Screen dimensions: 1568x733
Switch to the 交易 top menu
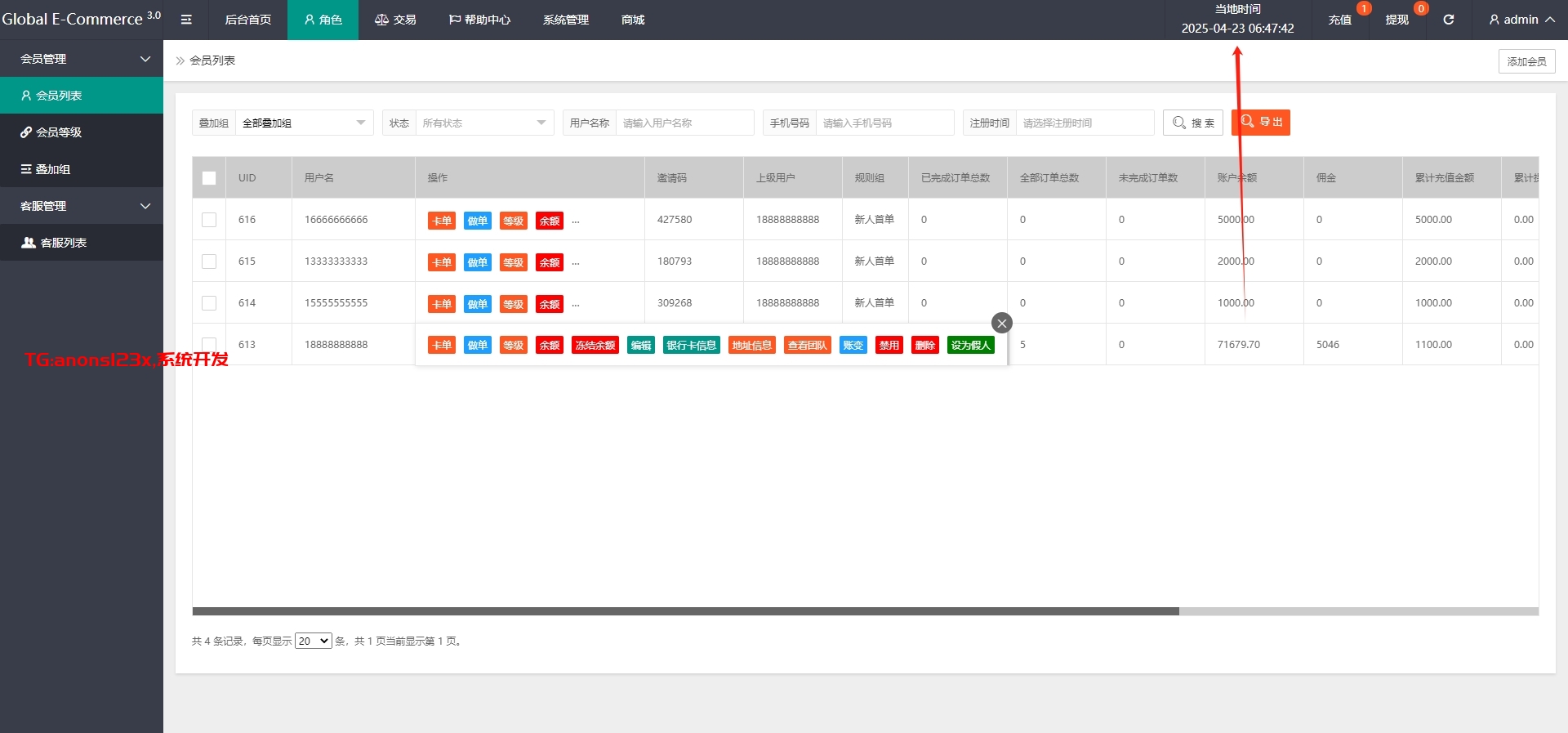point(395,20)
